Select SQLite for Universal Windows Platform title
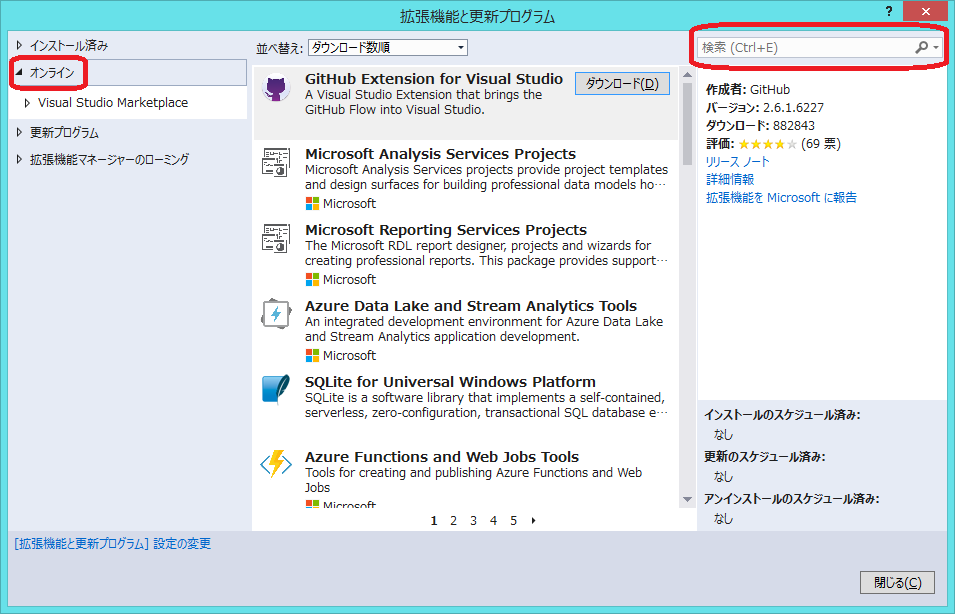The image size is (955, 614). tap(450, 382)
